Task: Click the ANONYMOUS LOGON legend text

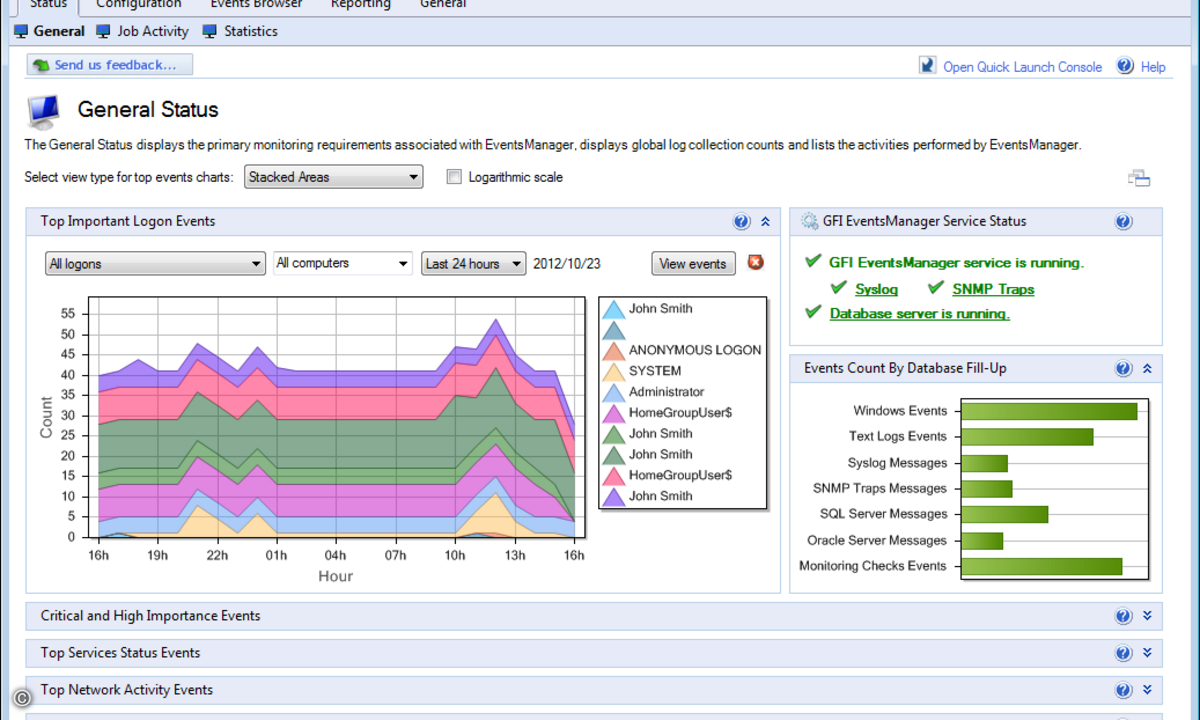Action: click(x=695, y=351)
